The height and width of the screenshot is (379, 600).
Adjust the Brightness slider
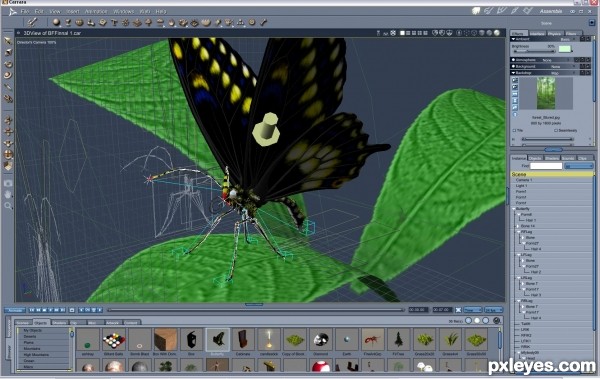[535, 51]
